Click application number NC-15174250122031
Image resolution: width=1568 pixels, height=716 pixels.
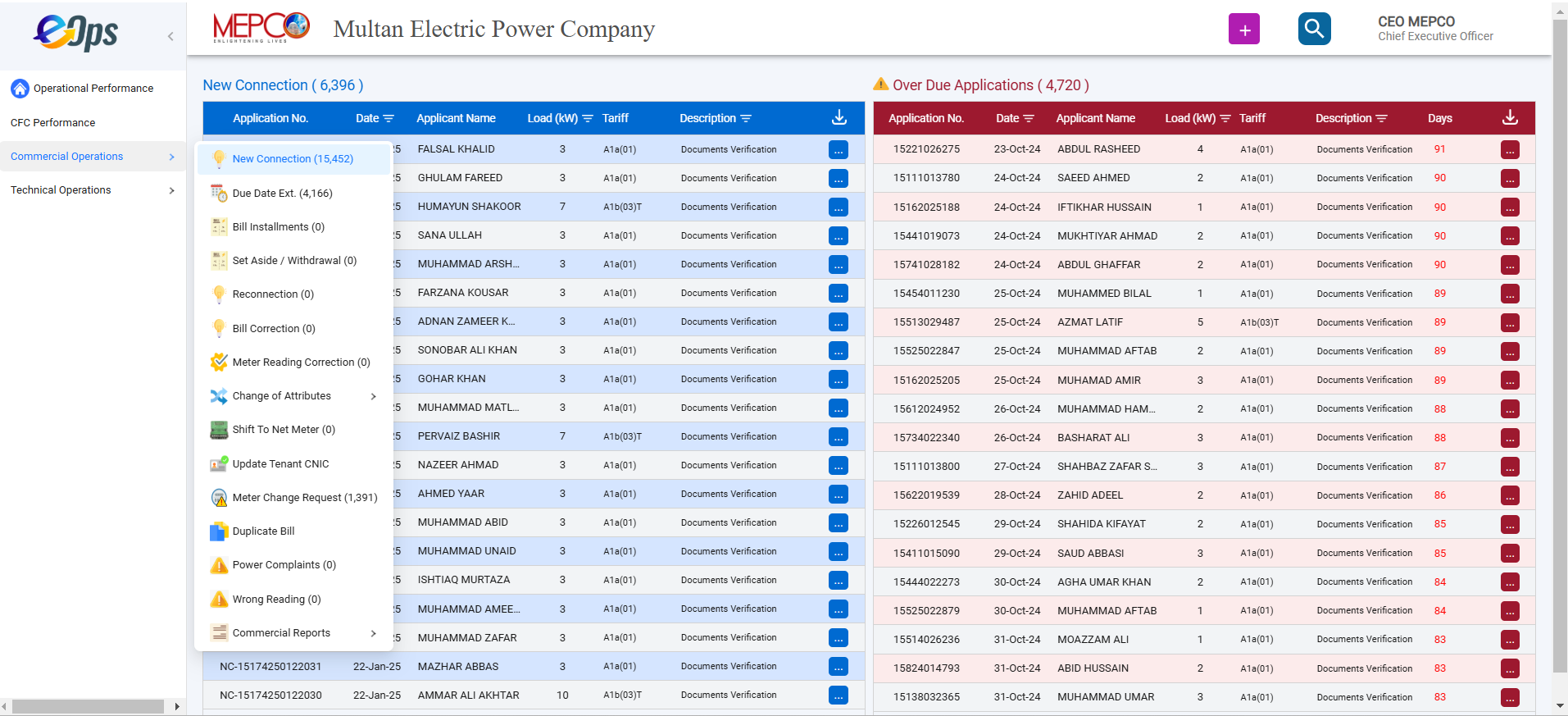pyautogui.click(x=270, y=667)
